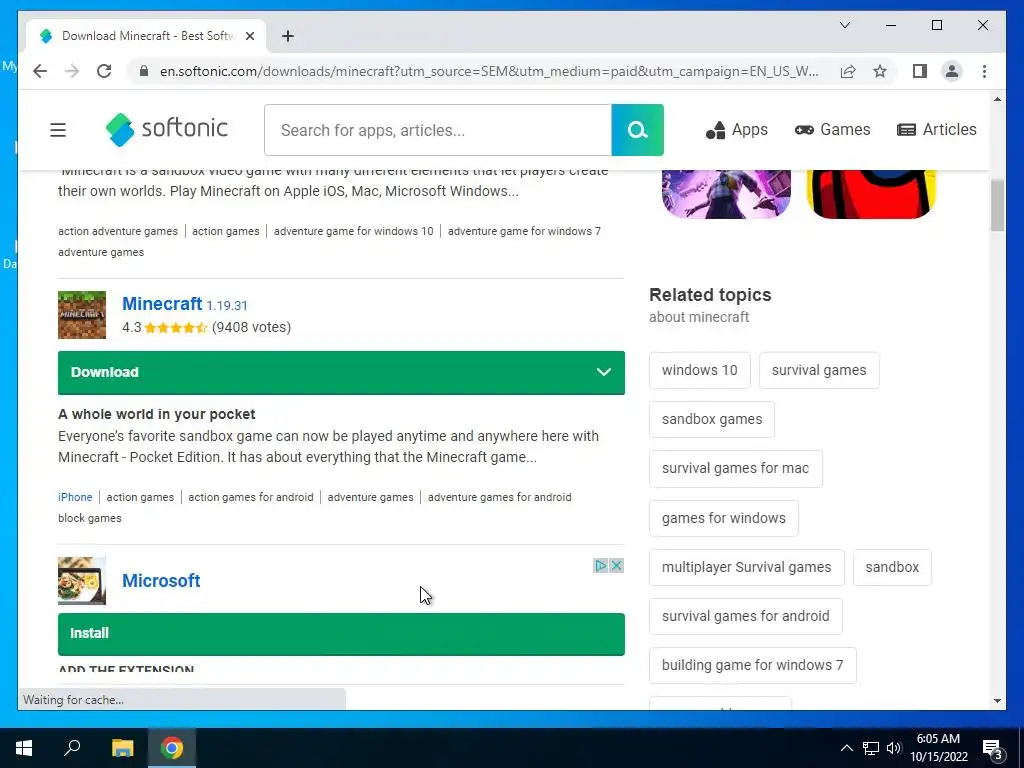Open the action adventure games tag
The image size is (1024, 768).
pyautogui.click(x=118, y=231)
